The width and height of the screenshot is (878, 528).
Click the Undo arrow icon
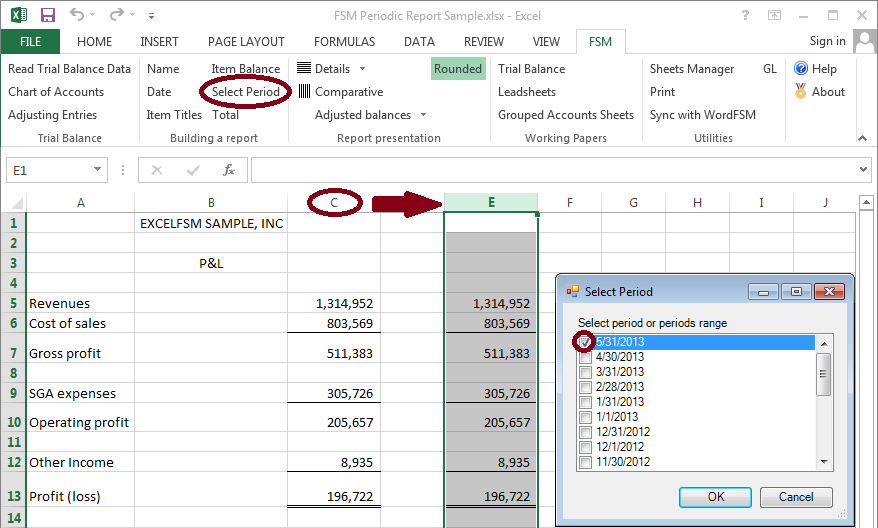pos(77,14)
